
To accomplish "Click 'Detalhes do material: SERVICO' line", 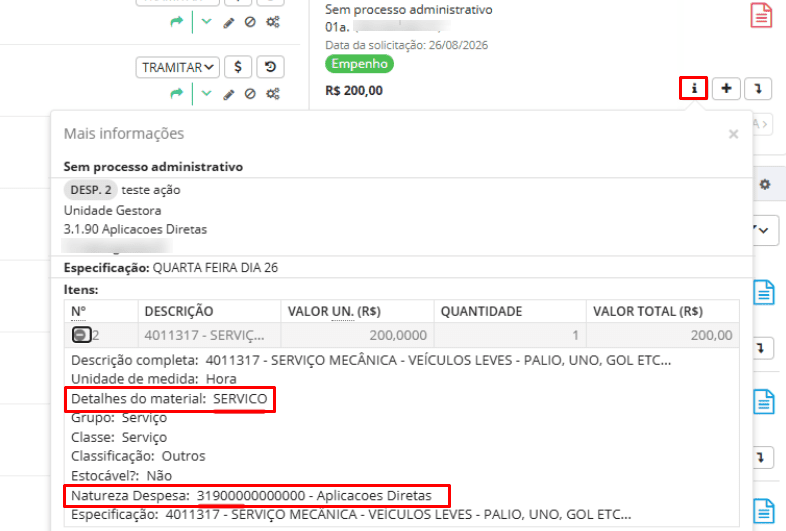I will pyautogui.click(x=169, y=399).
